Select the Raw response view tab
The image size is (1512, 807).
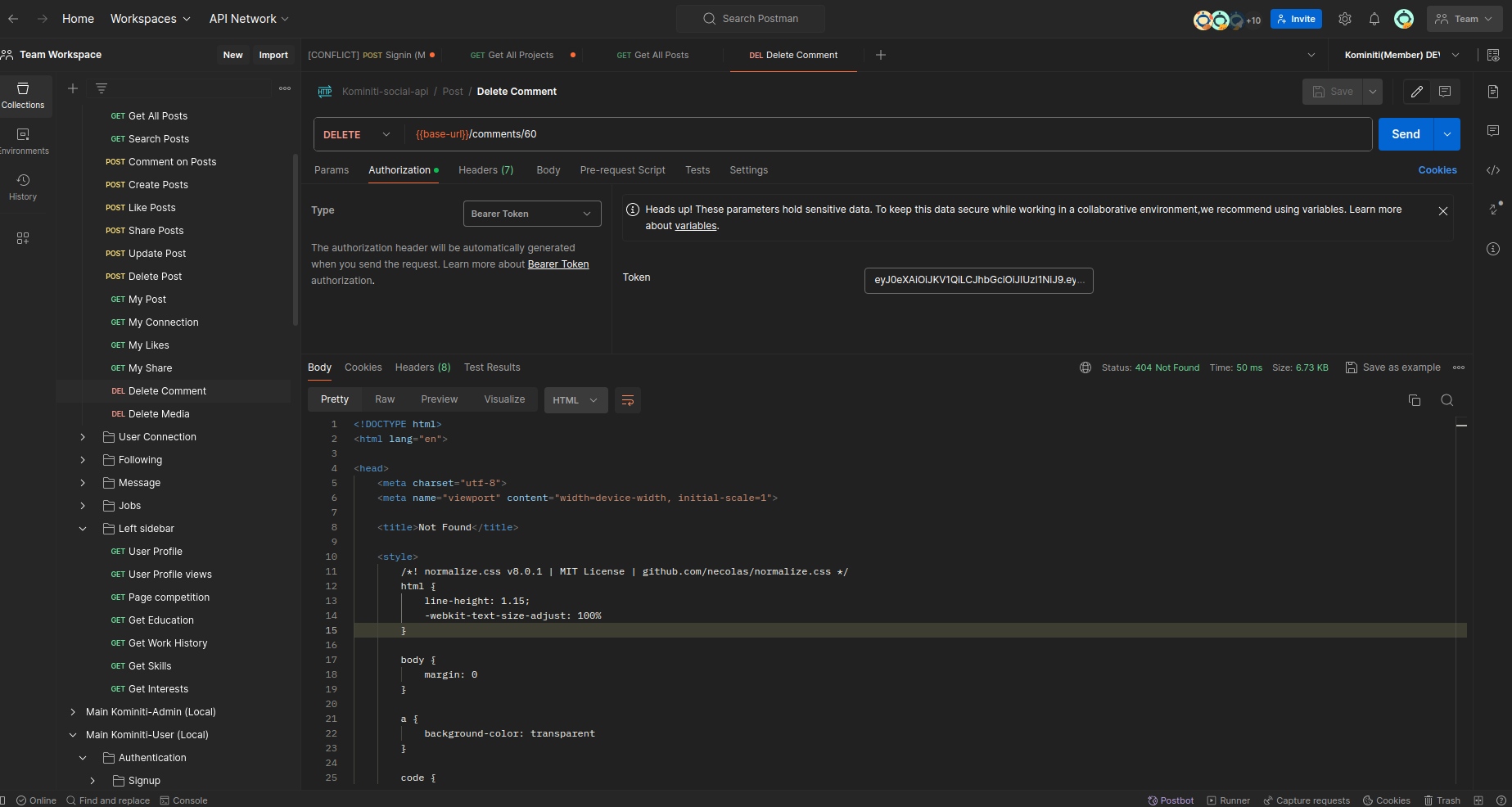coord(385,399)
